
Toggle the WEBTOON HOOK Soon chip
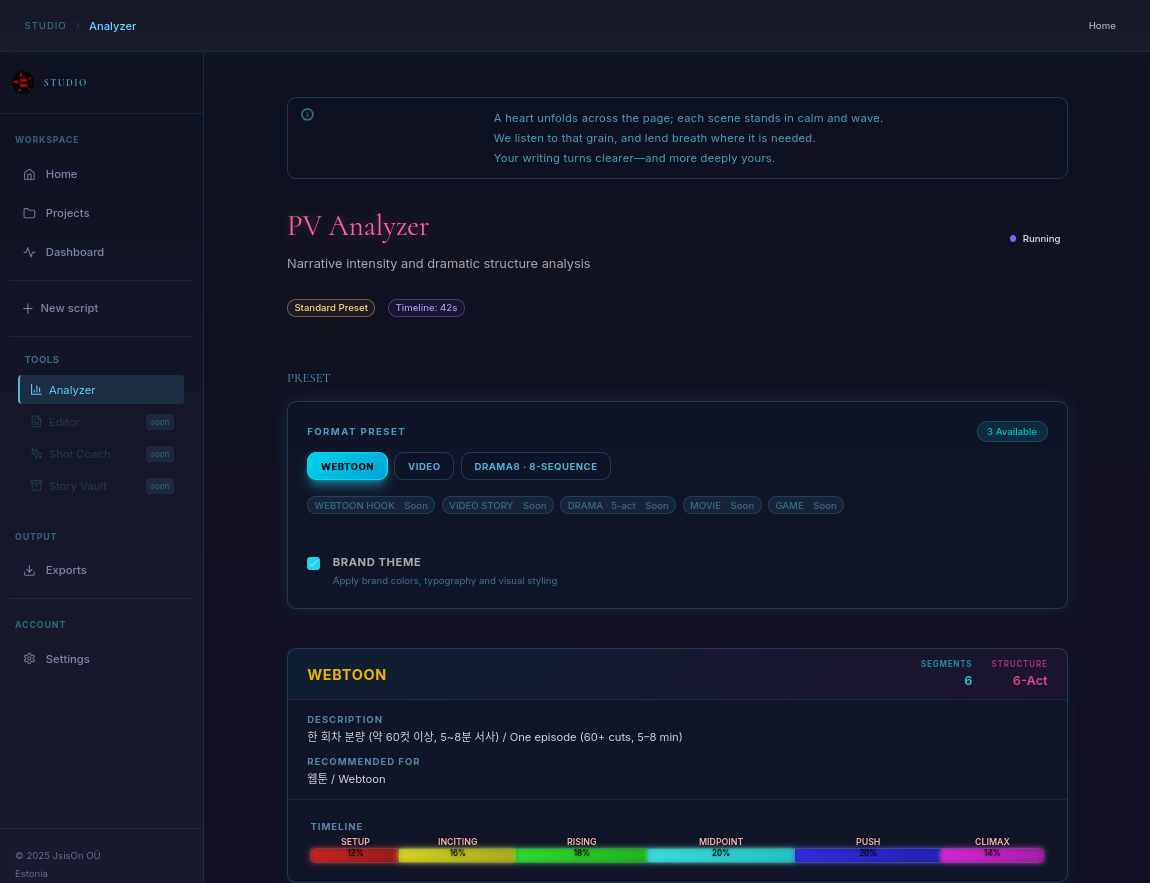(370, 505)
